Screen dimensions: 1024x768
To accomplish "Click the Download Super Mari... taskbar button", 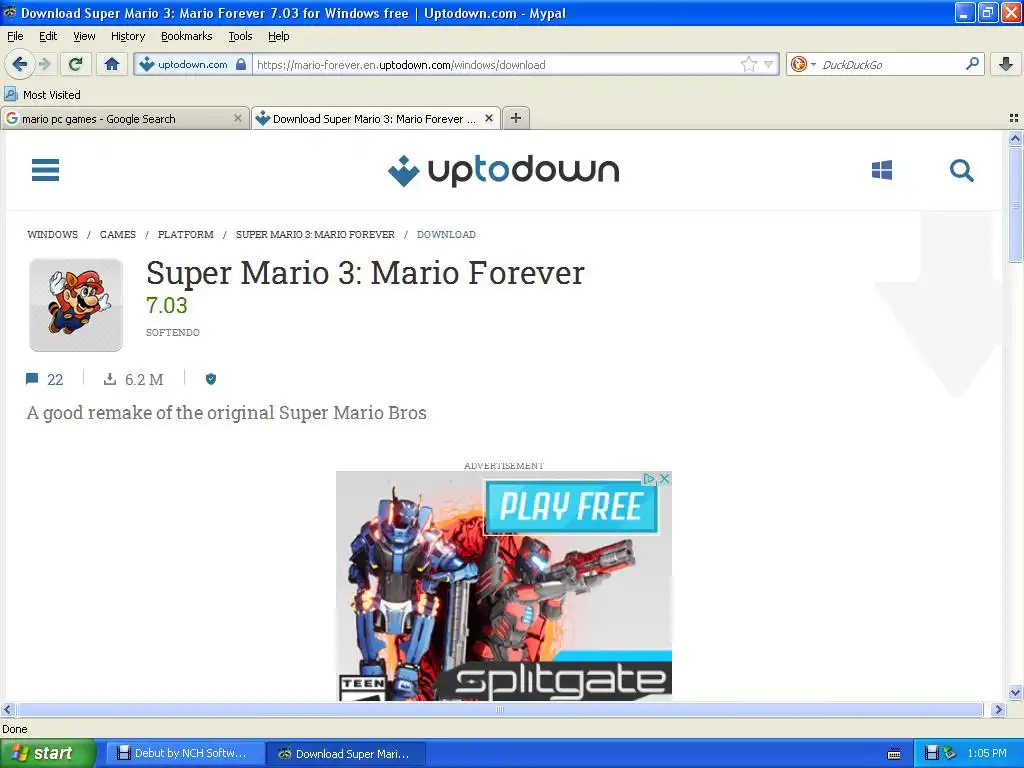I will click(x=346, y=753).
